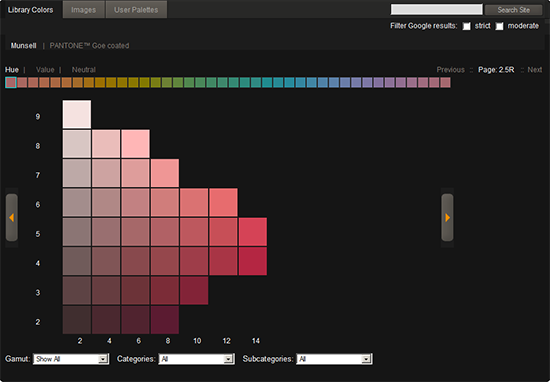
Task: Select the last hue strip swatch
Action: [445, 82]
